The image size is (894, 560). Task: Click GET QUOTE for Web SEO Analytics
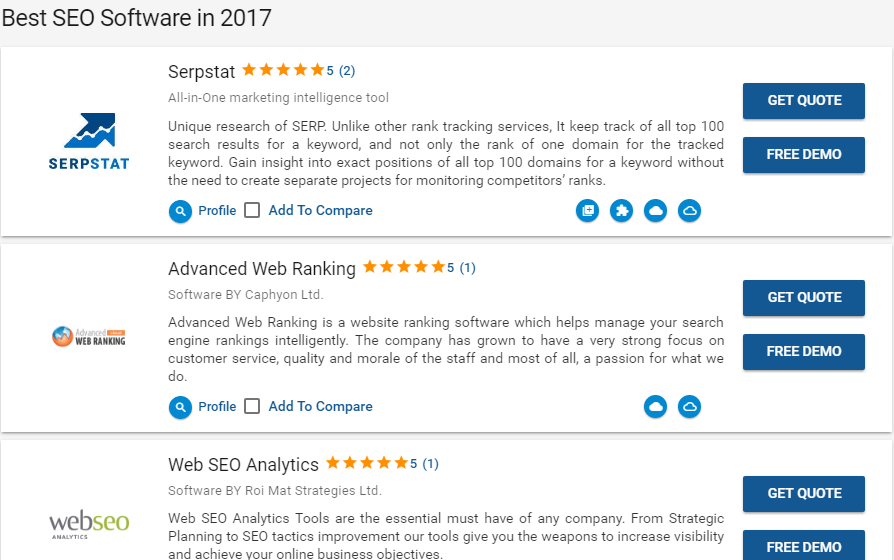click(x=804, y=494)
